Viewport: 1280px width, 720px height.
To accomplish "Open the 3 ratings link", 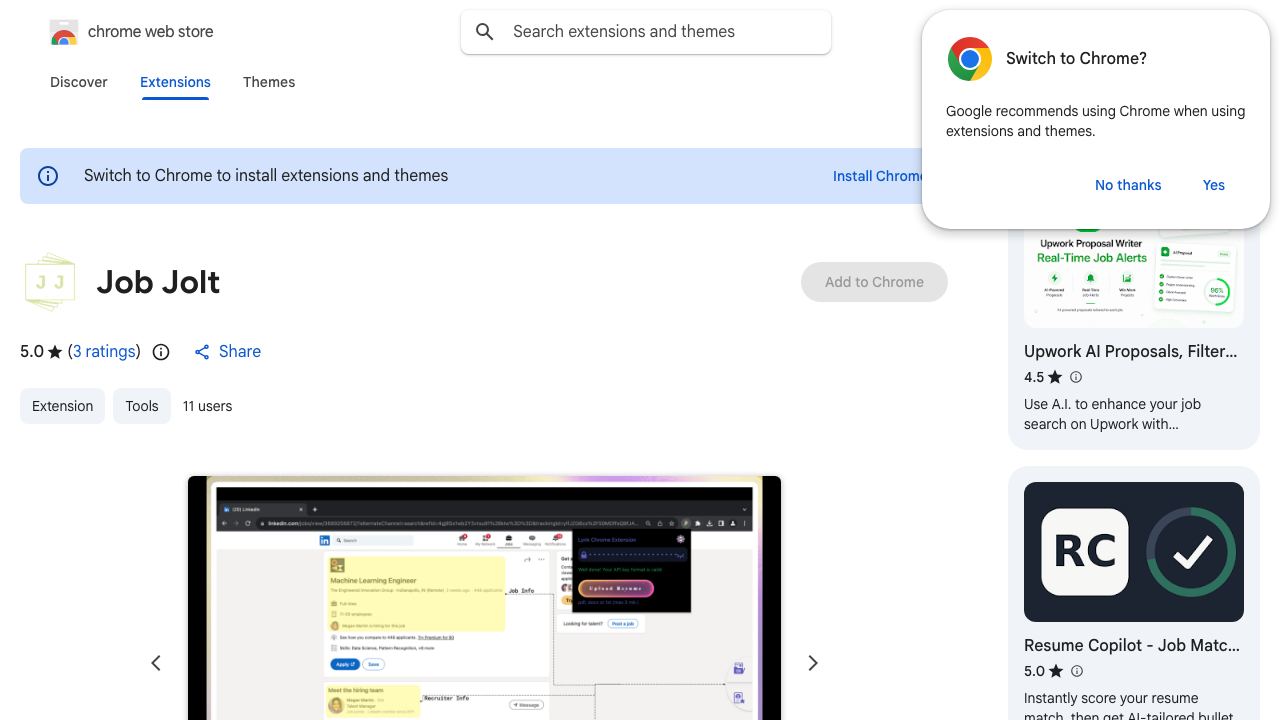I will coord(104,352).
